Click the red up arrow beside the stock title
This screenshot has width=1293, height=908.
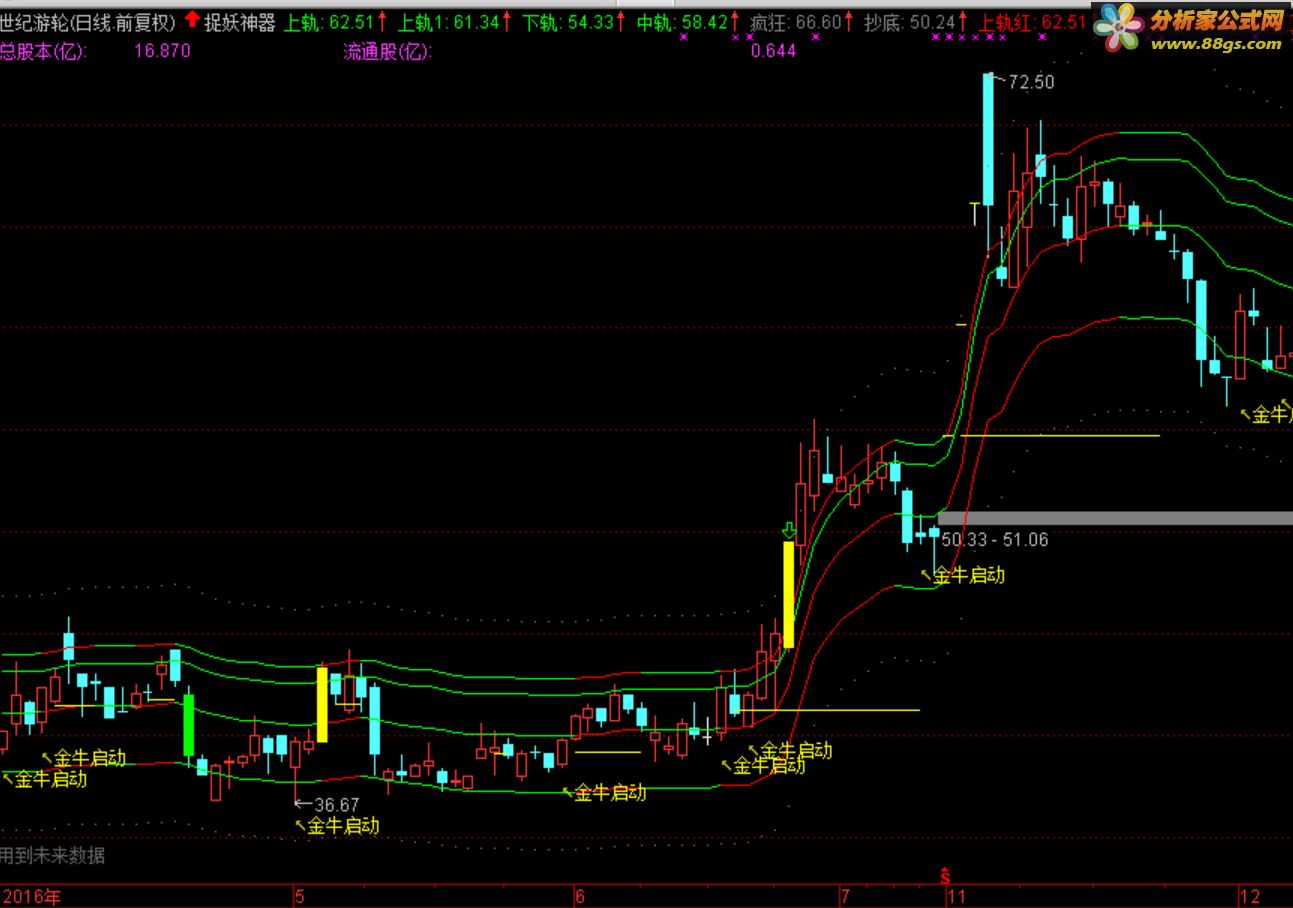[x=192, y=20]
